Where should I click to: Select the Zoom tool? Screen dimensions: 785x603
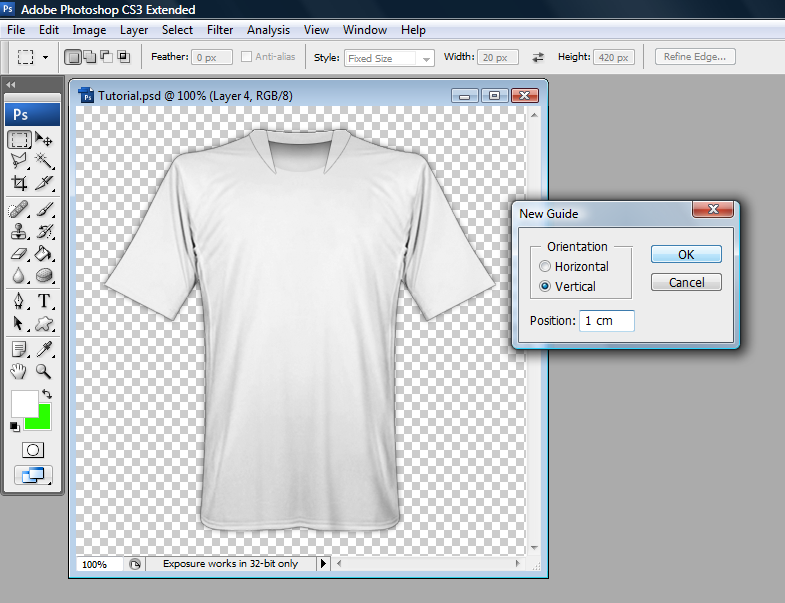pos(44,372)
